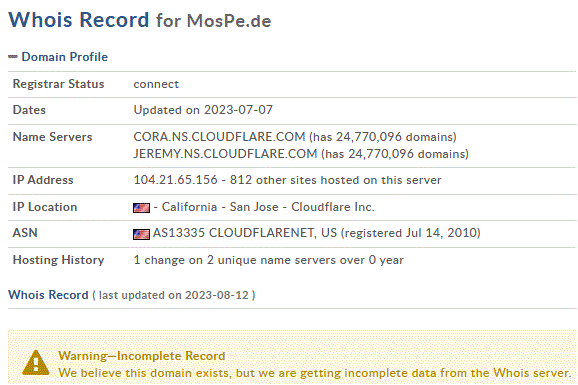This screenshot has height=385, width=578.
Task: Click the 'Hosting History' row label
Action: [59, 260]
